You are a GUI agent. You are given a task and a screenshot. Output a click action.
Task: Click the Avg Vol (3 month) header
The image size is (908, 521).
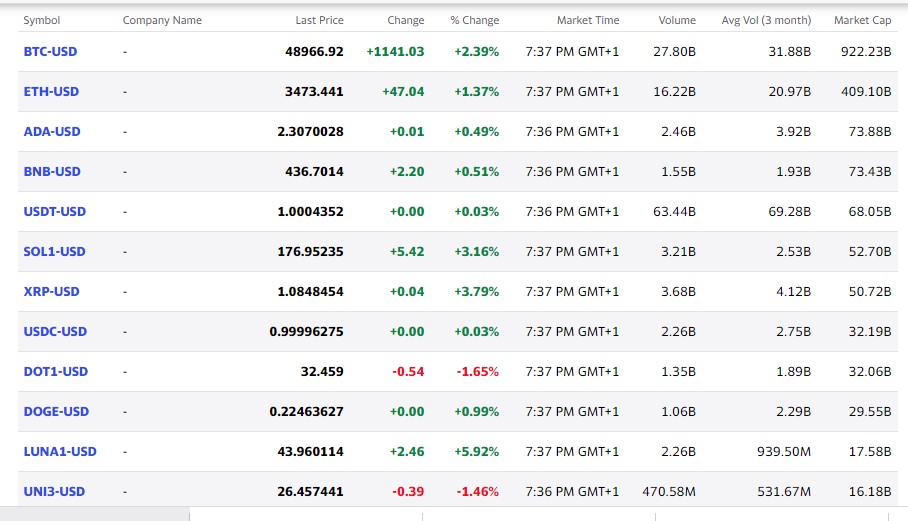tap(766, 20)
